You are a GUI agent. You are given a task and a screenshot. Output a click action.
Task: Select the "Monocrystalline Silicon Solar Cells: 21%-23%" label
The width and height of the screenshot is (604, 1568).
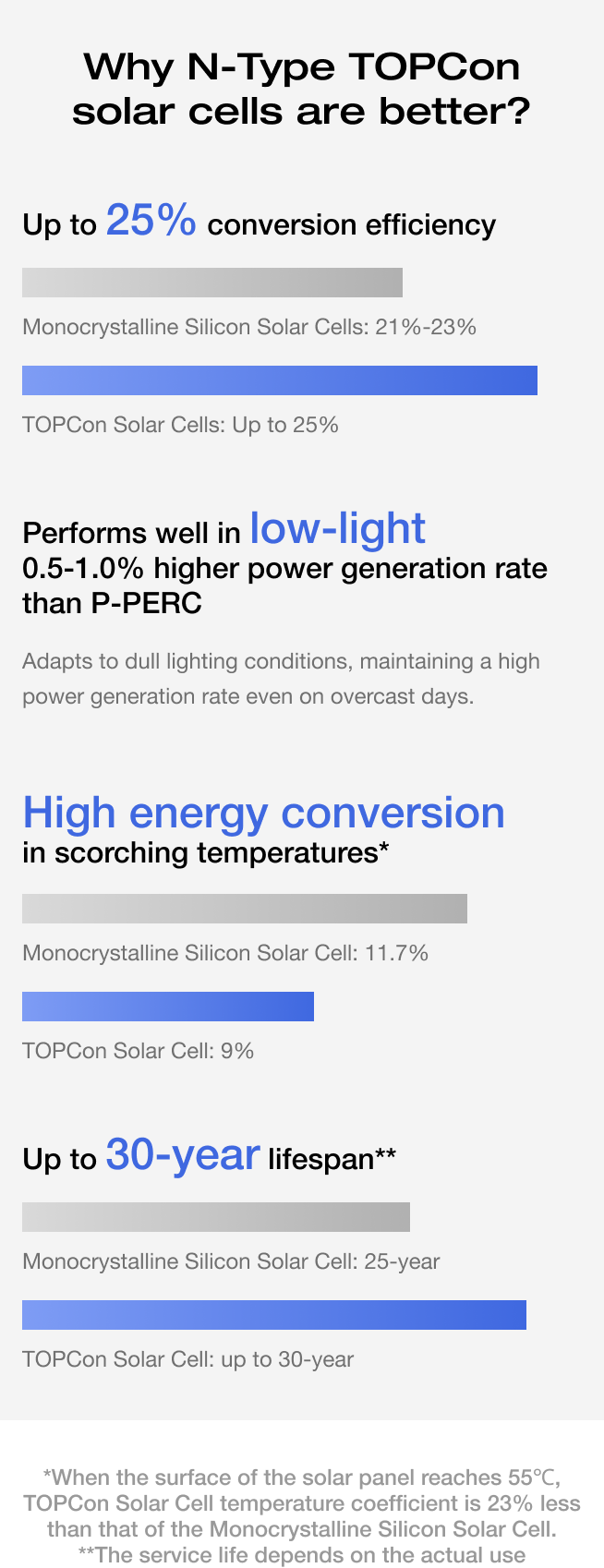coord(249,327)
